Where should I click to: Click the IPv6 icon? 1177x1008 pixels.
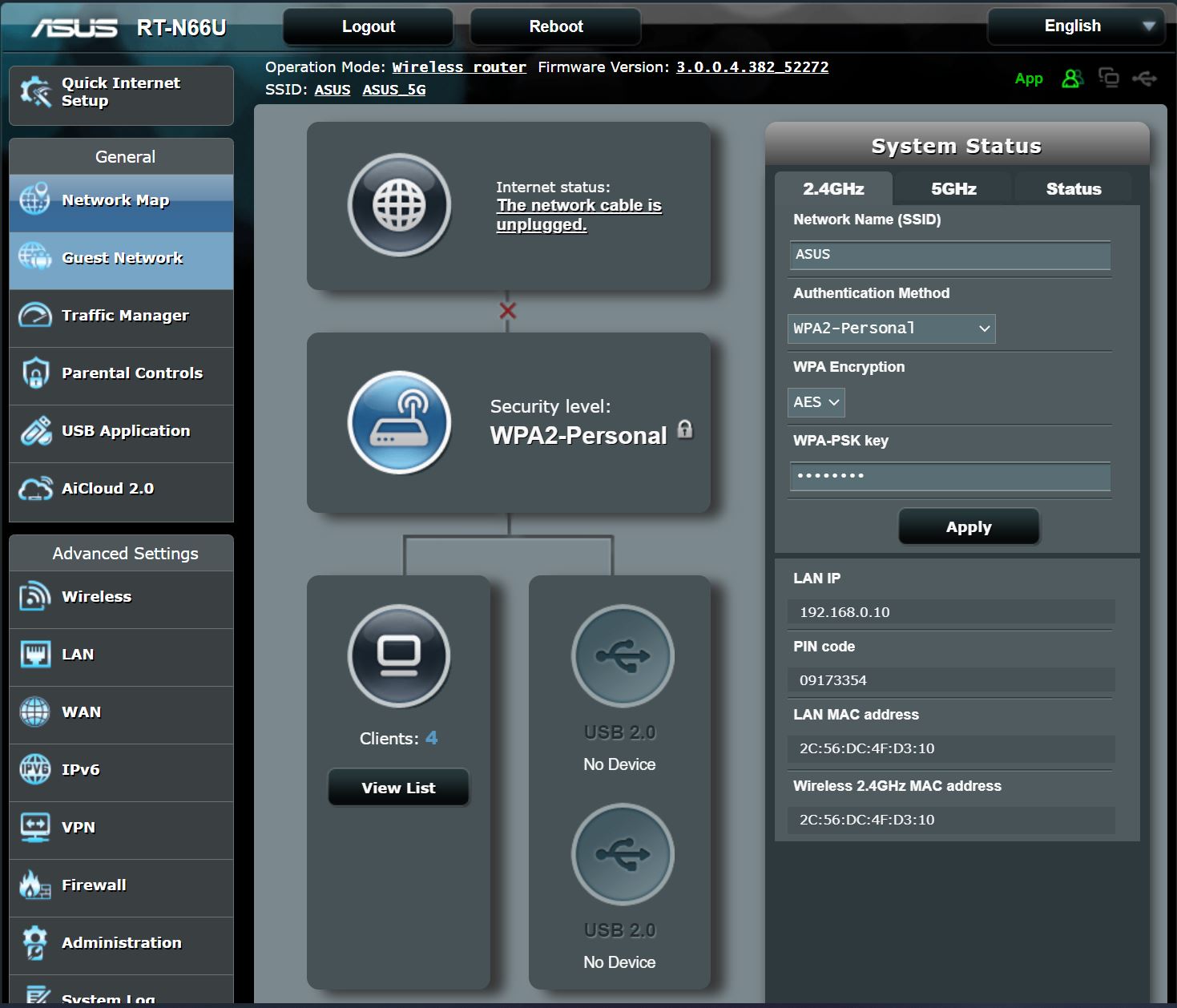pyautogui.click(x=35, y=769)
